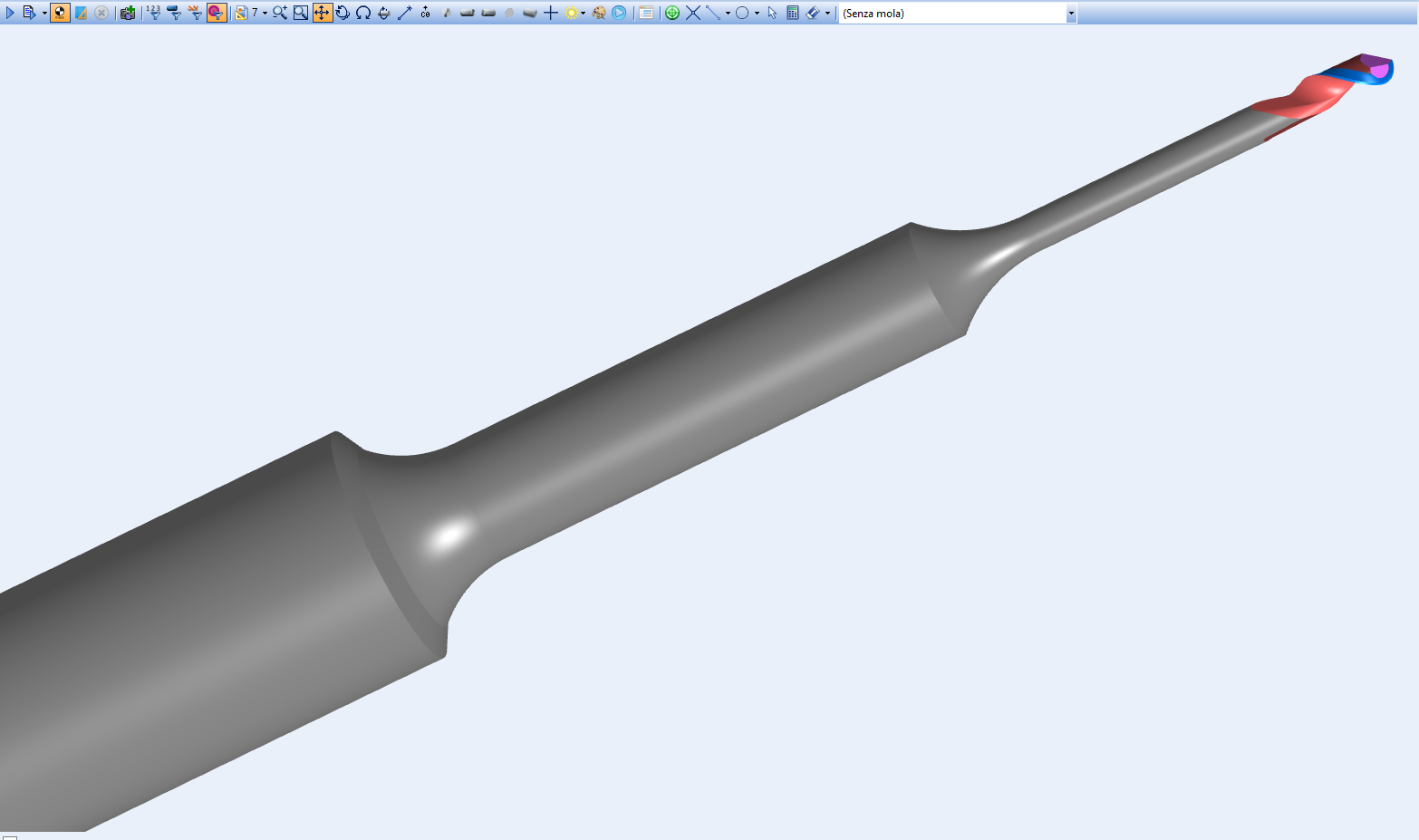Open the '(Senza mola)' wheel dropdown

[1071, 14]
